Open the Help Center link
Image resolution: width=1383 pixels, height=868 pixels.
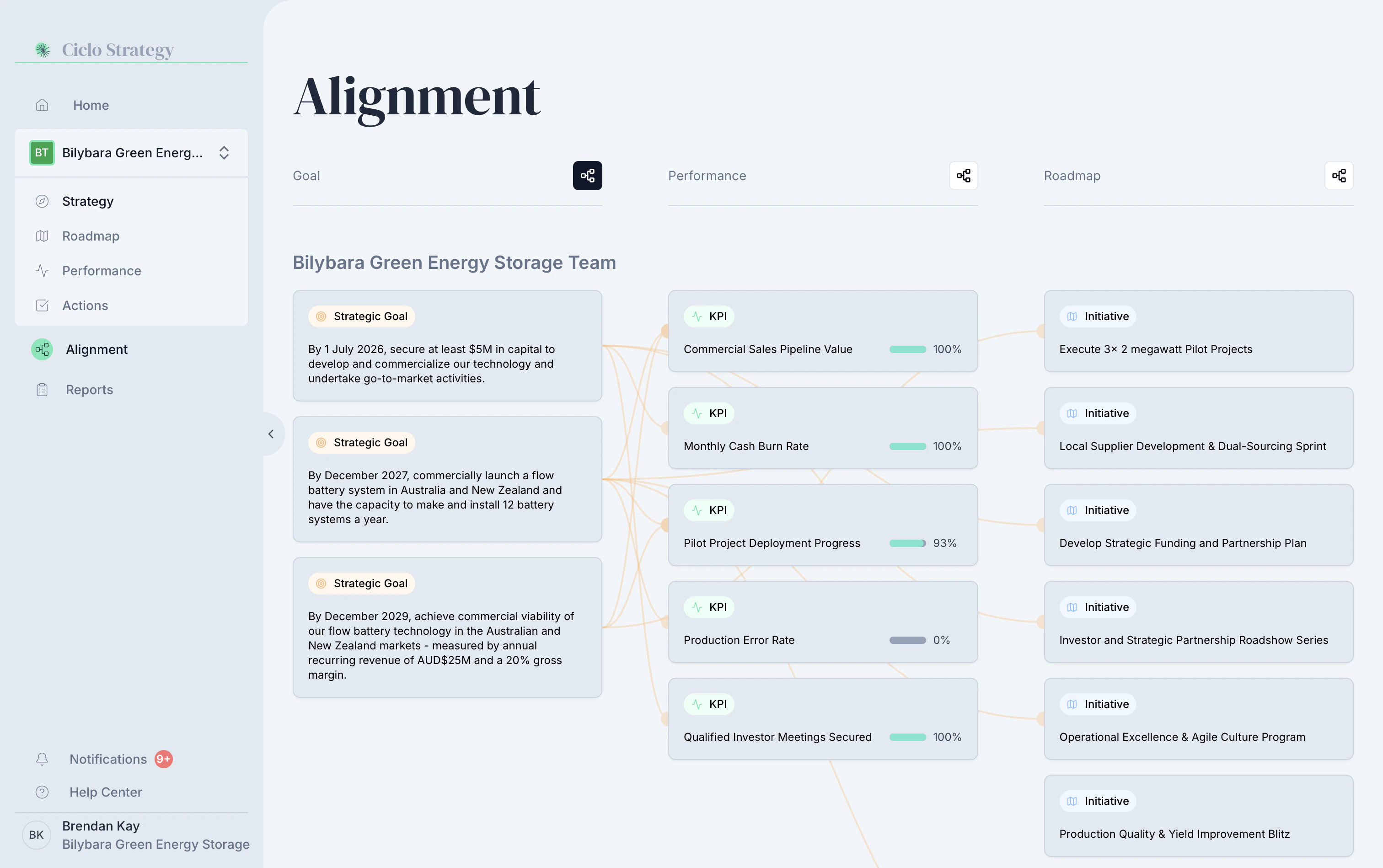coord(106,792)
